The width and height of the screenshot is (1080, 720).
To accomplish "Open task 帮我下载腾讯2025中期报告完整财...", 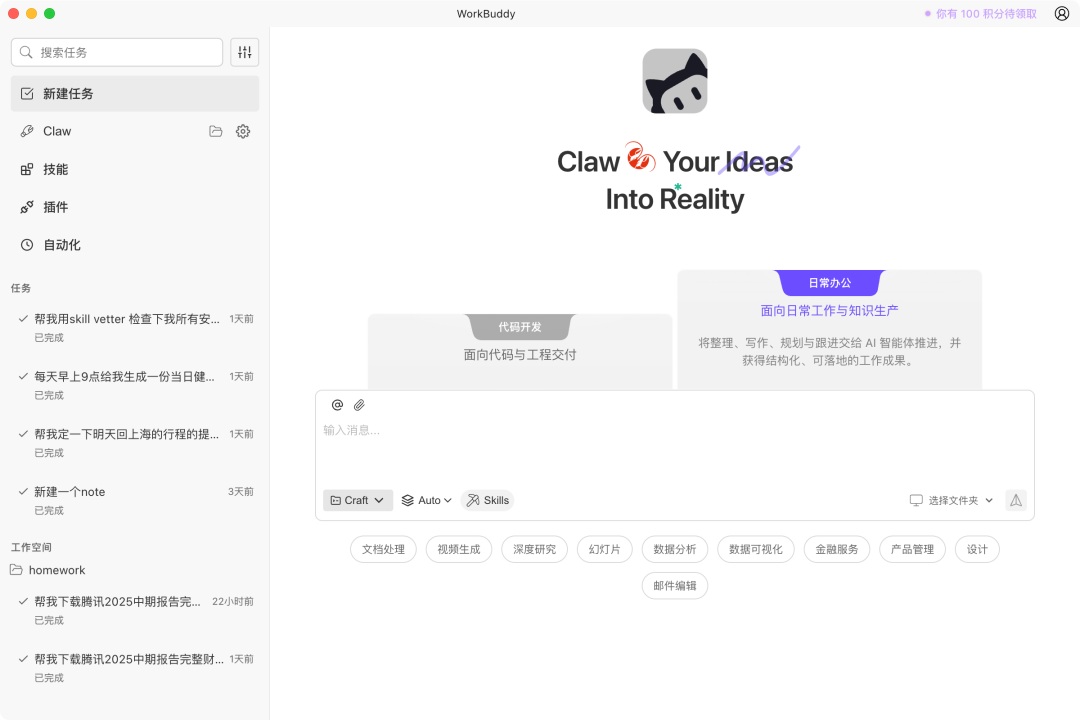I will [135, 668].
